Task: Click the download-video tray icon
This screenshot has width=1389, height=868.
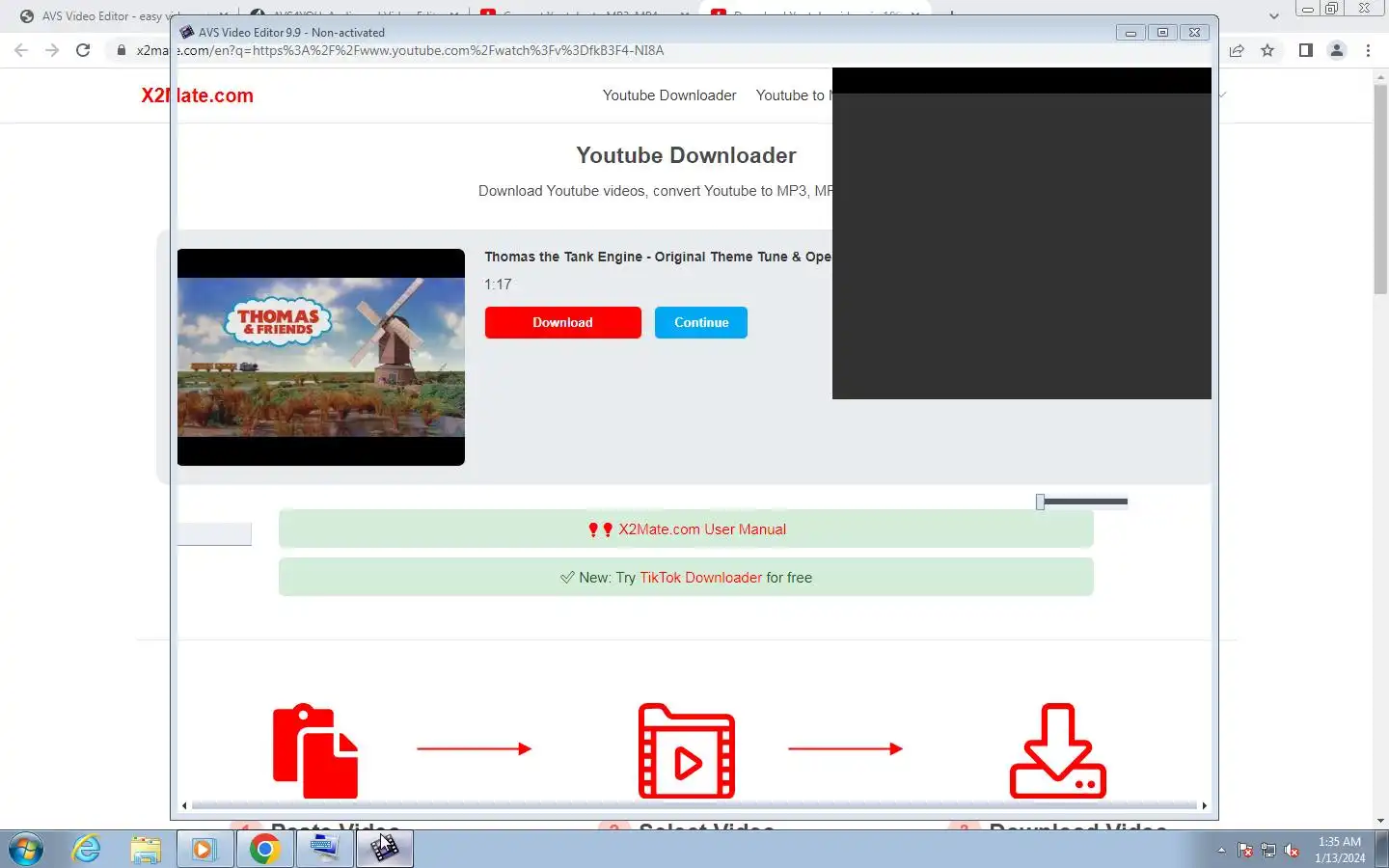Action: (x=1058, y=750)
